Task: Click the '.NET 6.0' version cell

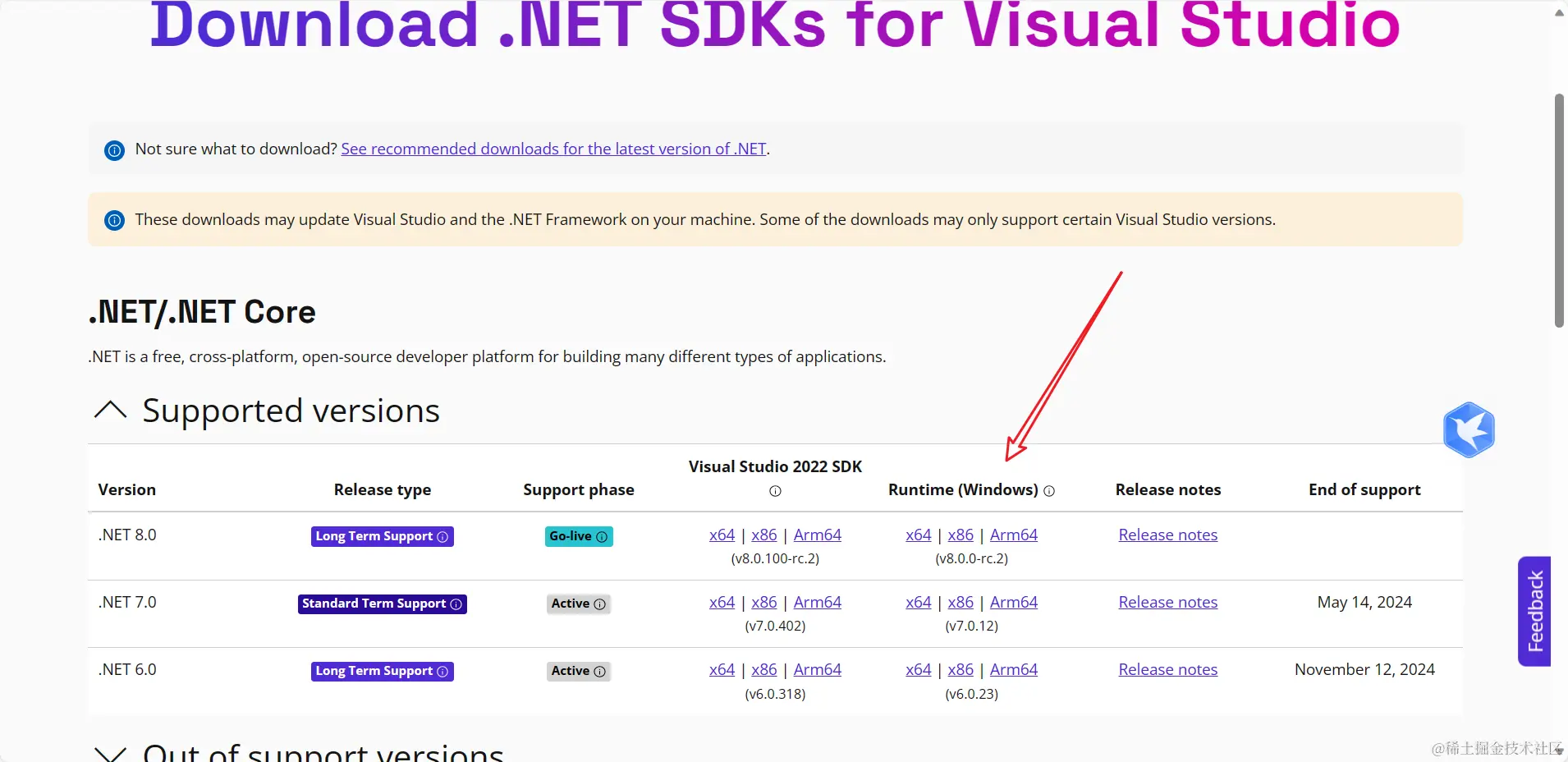Action: pos(127,669)
